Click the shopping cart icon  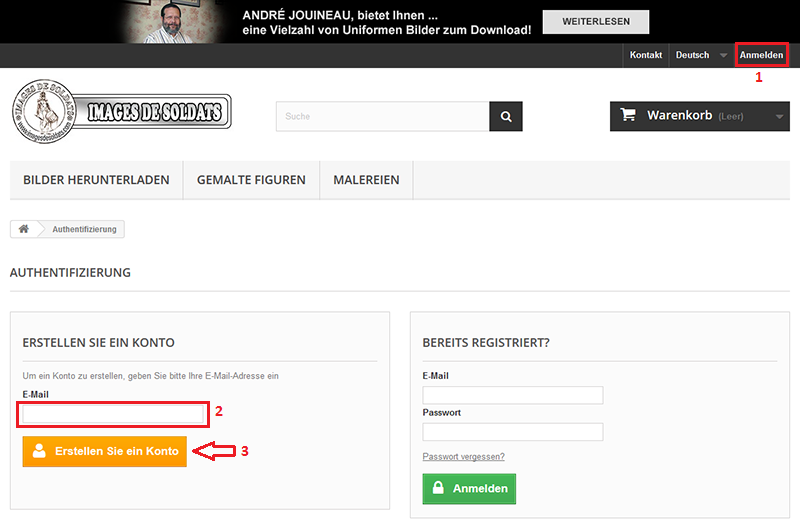pyautogui.click(x=628, y=115)
